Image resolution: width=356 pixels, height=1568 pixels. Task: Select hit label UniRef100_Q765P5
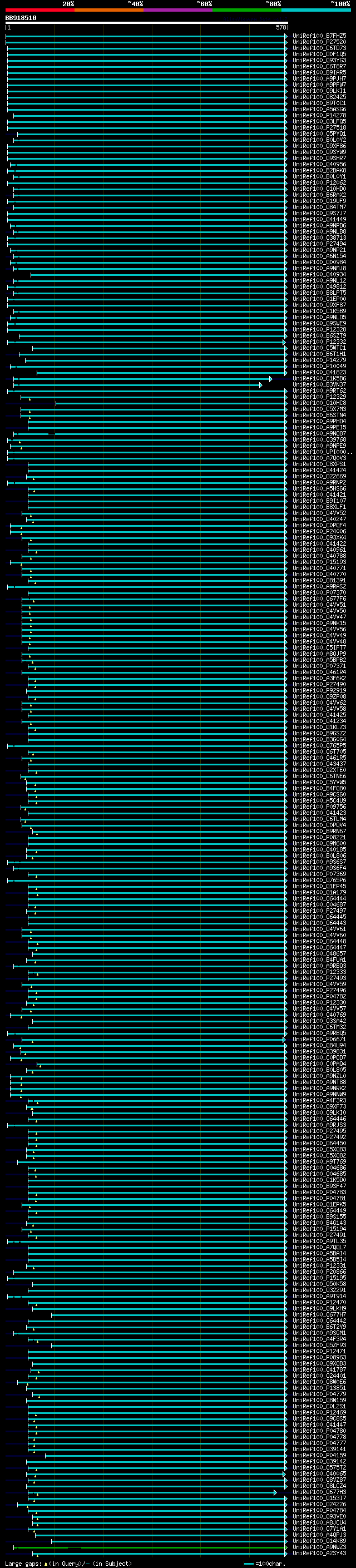pyautogui.click(x=319, y=746)
